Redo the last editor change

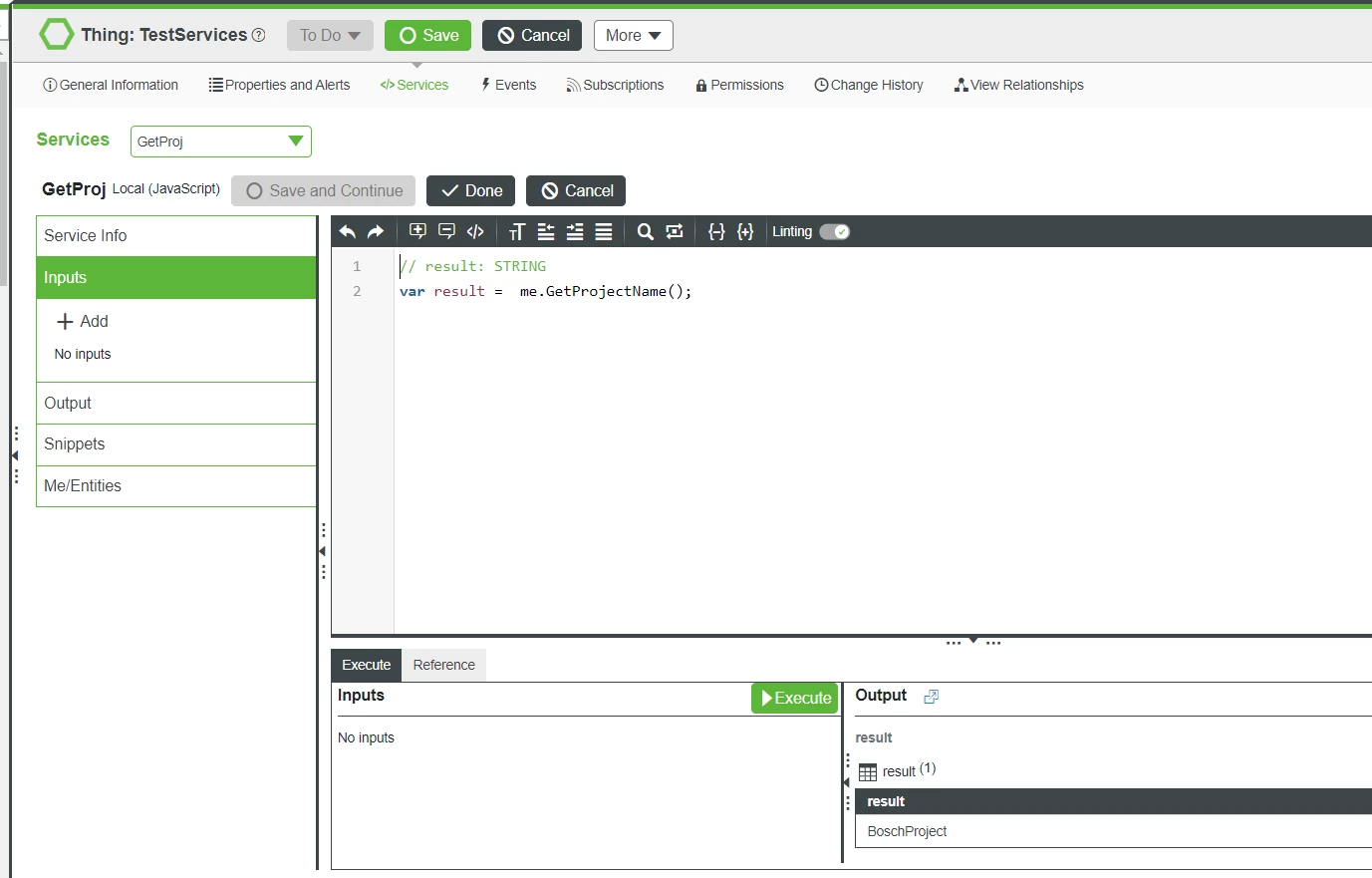click(376, 231)
